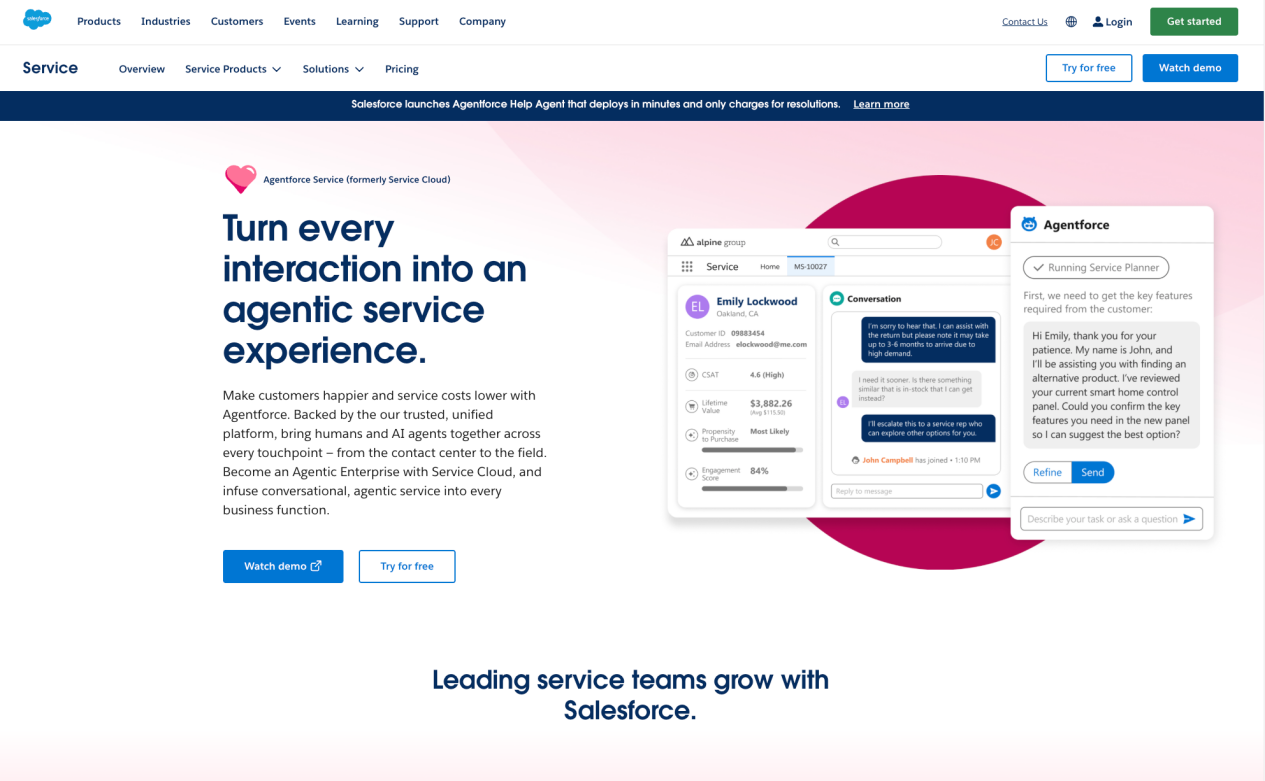Click the $3,882.26 lifetime value

point(771,403)
